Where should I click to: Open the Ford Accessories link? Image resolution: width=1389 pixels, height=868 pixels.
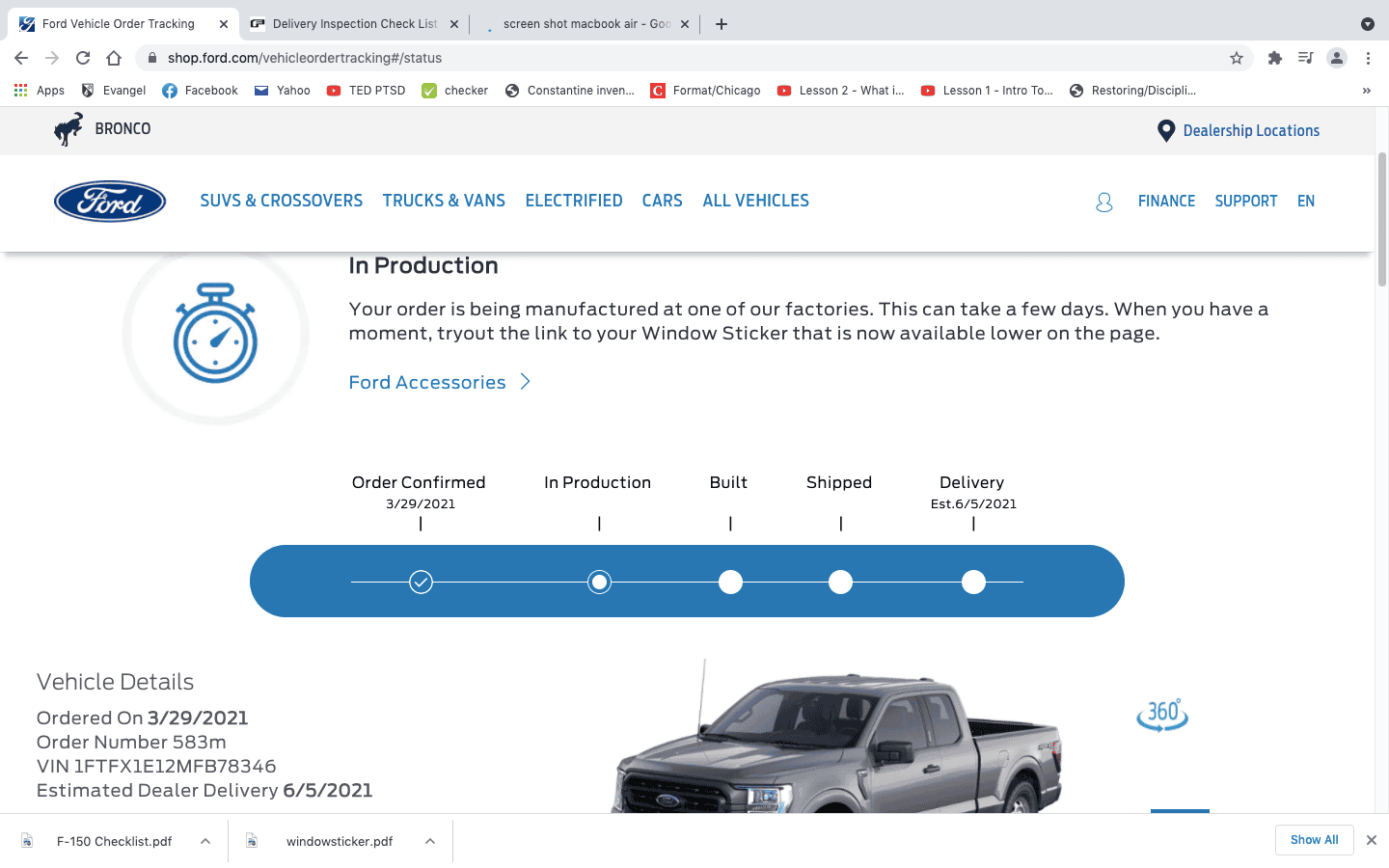pyautogui.click(x=427, y=382)
